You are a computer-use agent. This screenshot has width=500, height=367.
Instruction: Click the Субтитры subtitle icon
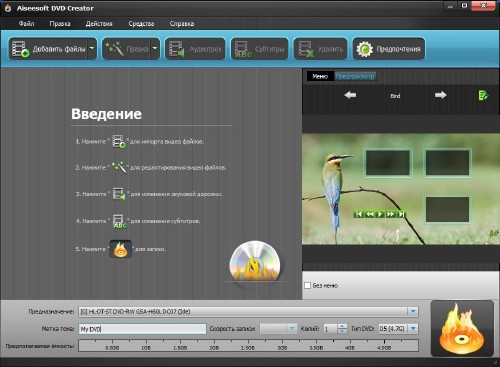click(x=243, y=49)
